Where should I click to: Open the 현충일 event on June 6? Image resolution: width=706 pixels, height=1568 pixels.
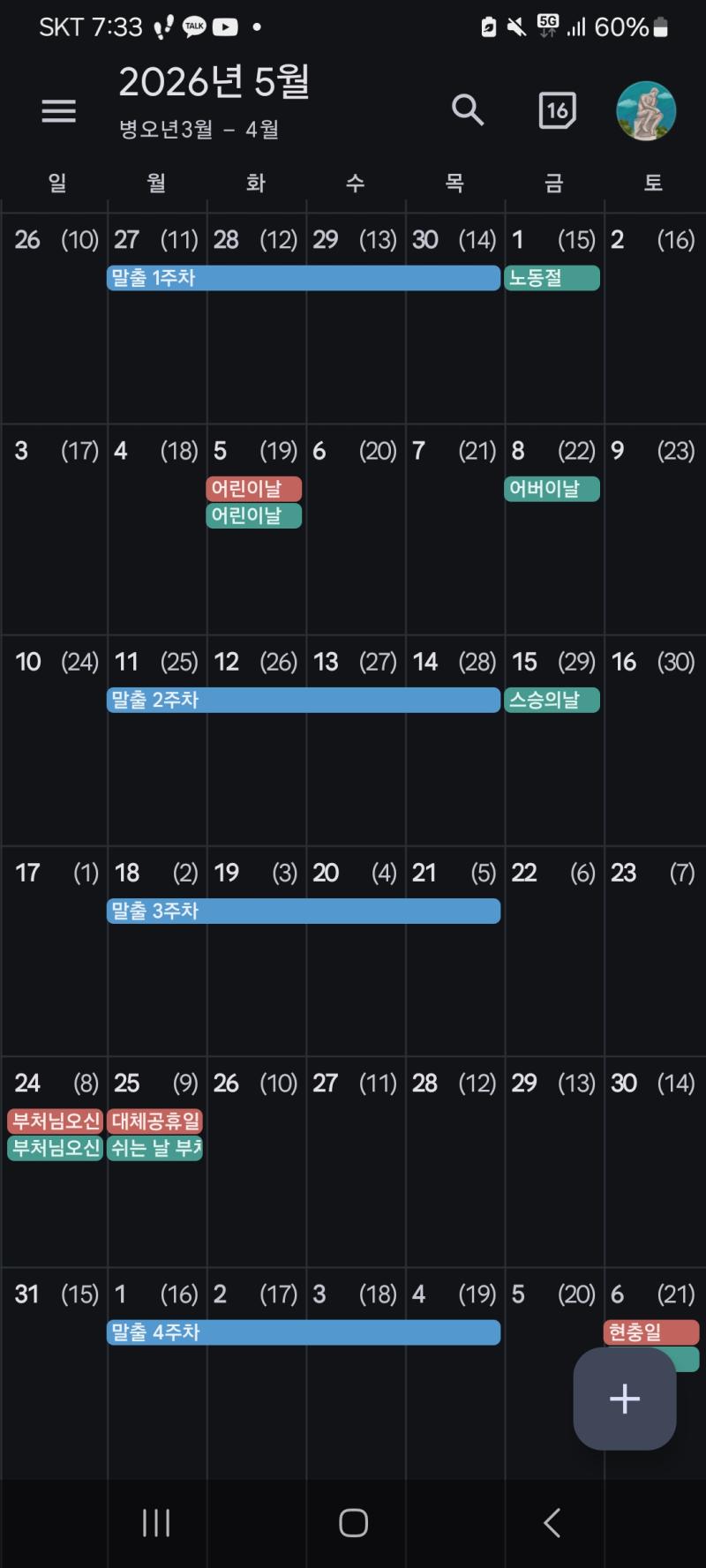(651, 1332)
